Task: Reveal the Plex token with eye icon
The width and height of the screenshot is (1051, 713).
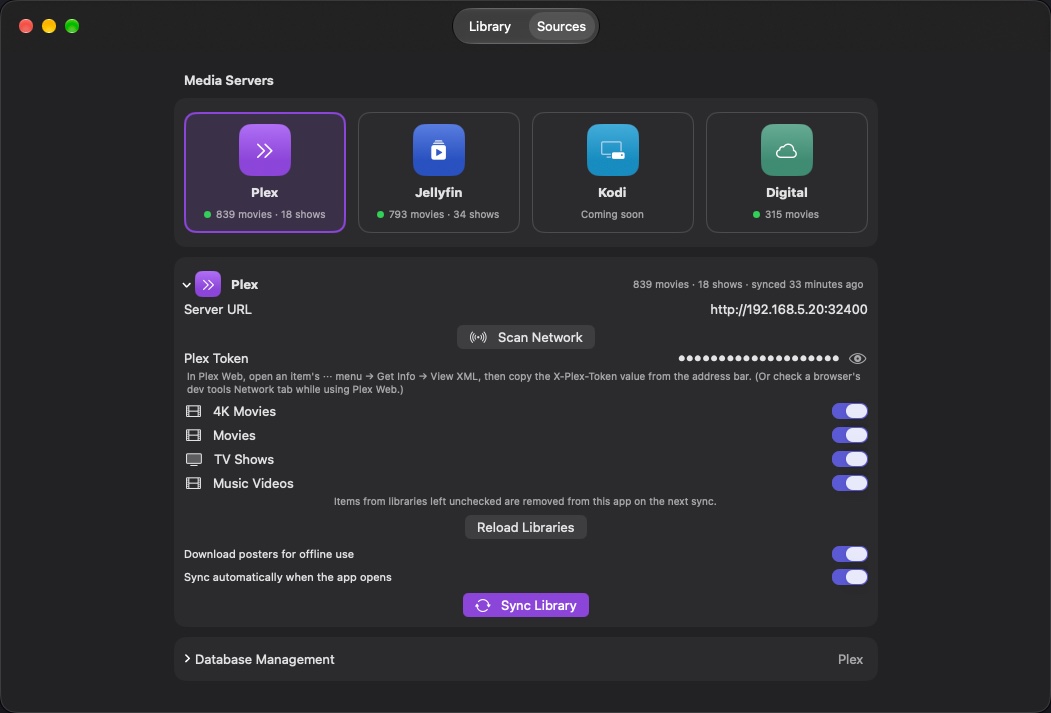Action: point(857,359)
